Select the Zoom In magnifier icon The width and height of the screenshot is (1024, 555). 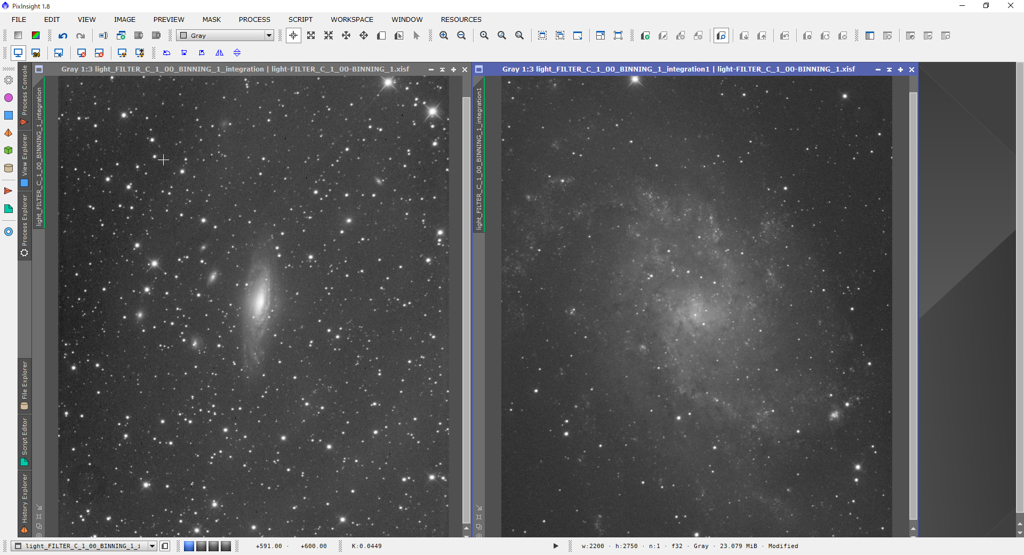click(443, 36)
